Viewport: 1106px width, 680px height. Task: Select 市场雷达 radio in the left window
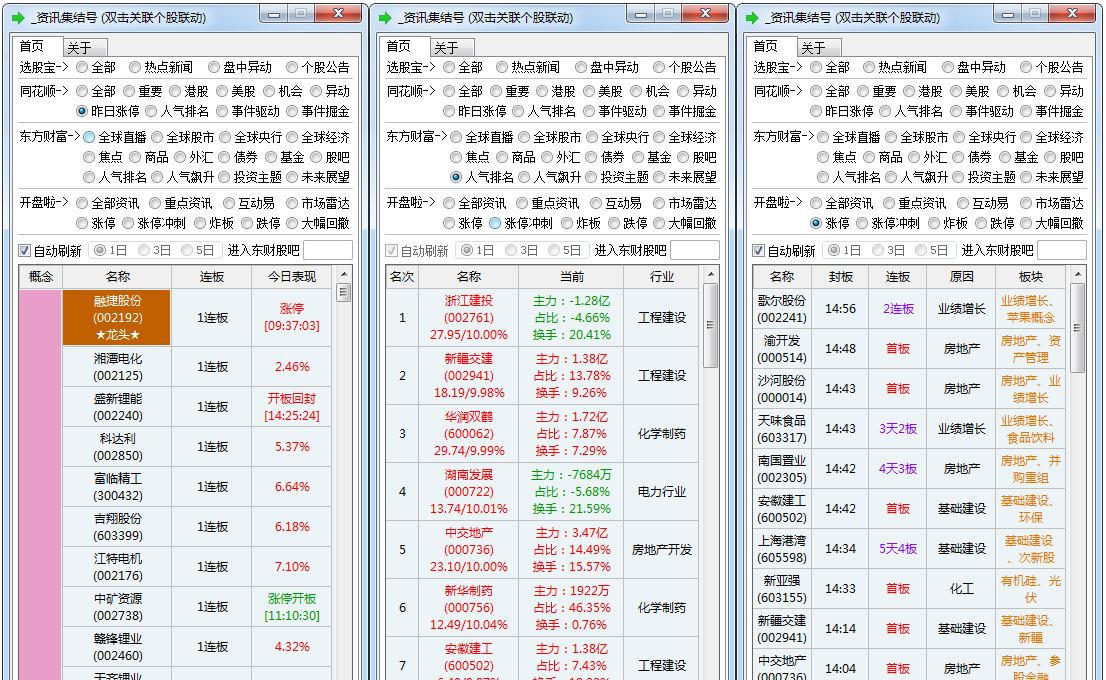point(292,203)
